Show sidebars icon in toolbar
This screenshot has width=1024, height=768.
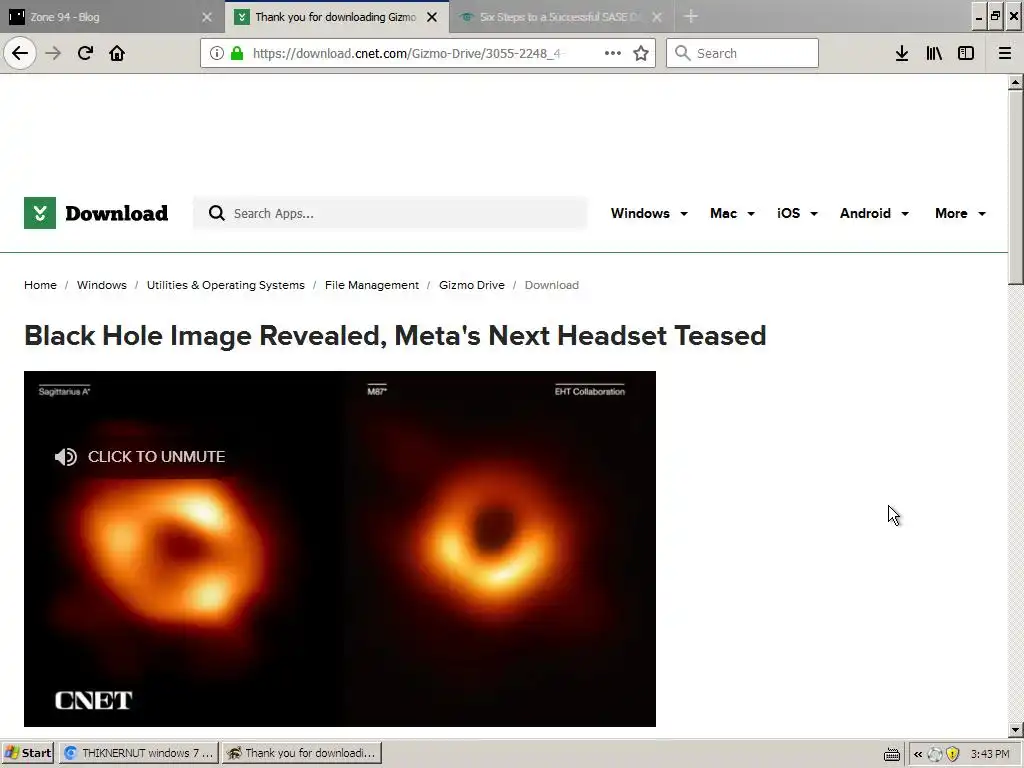tap(966, 53)
